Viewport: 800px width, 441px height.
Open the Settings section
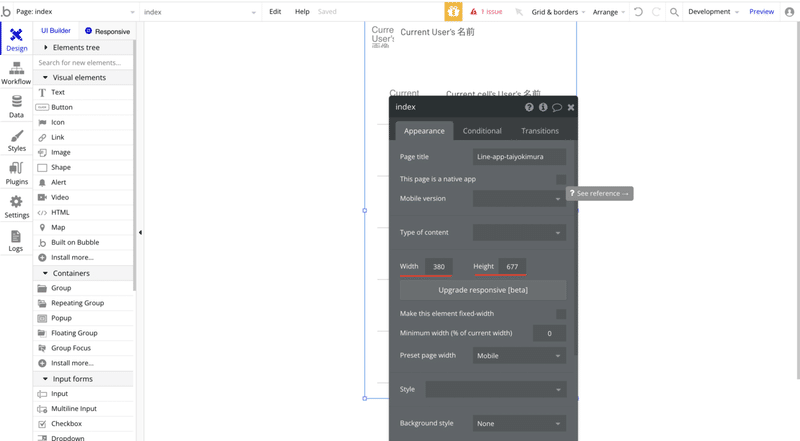pyautogui.click(x=16, y=207)
